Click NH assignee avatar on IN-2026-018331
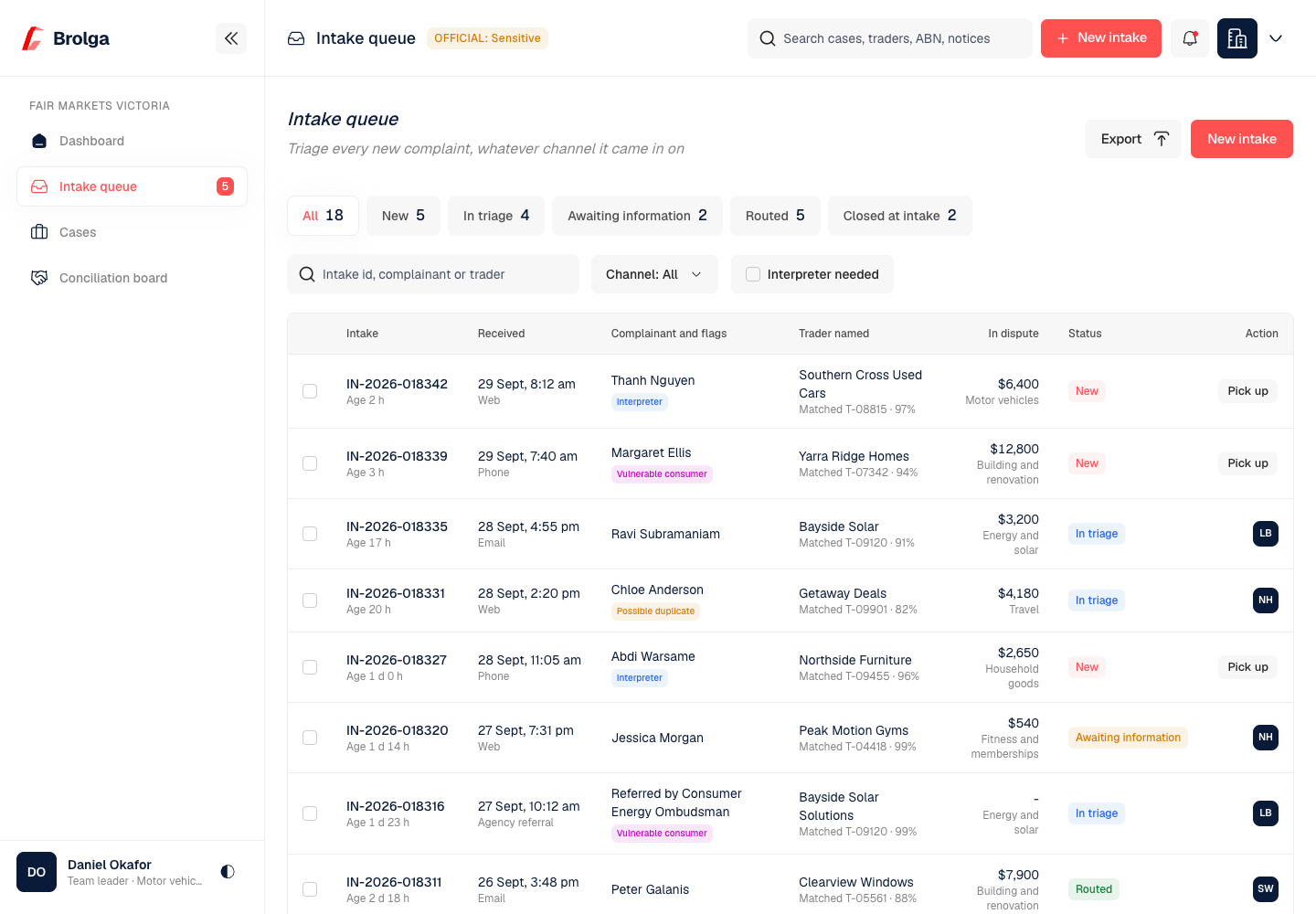The image size is (1316, 914). 1266,600
